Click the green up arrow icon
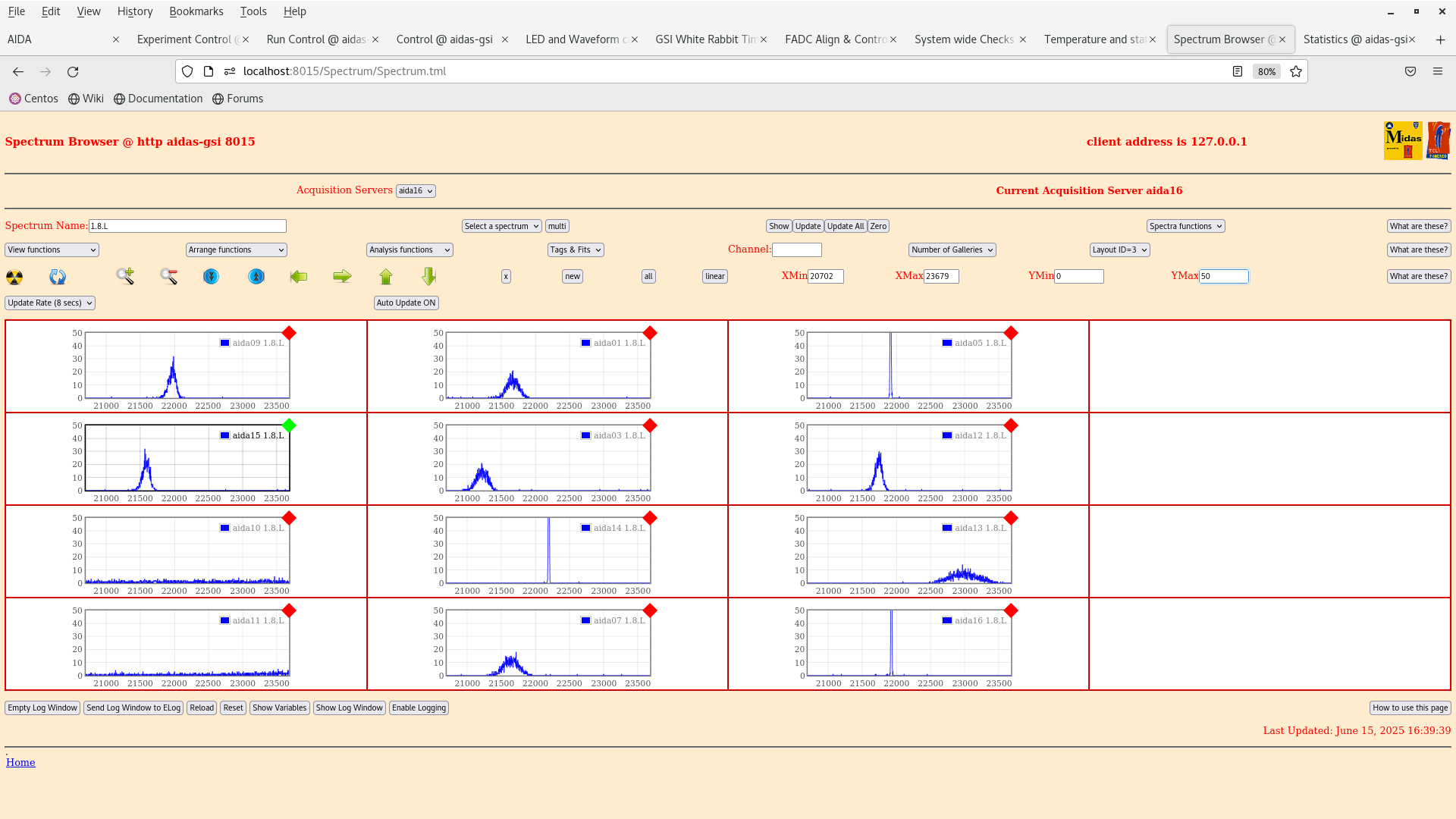 [x=386, y=277]
